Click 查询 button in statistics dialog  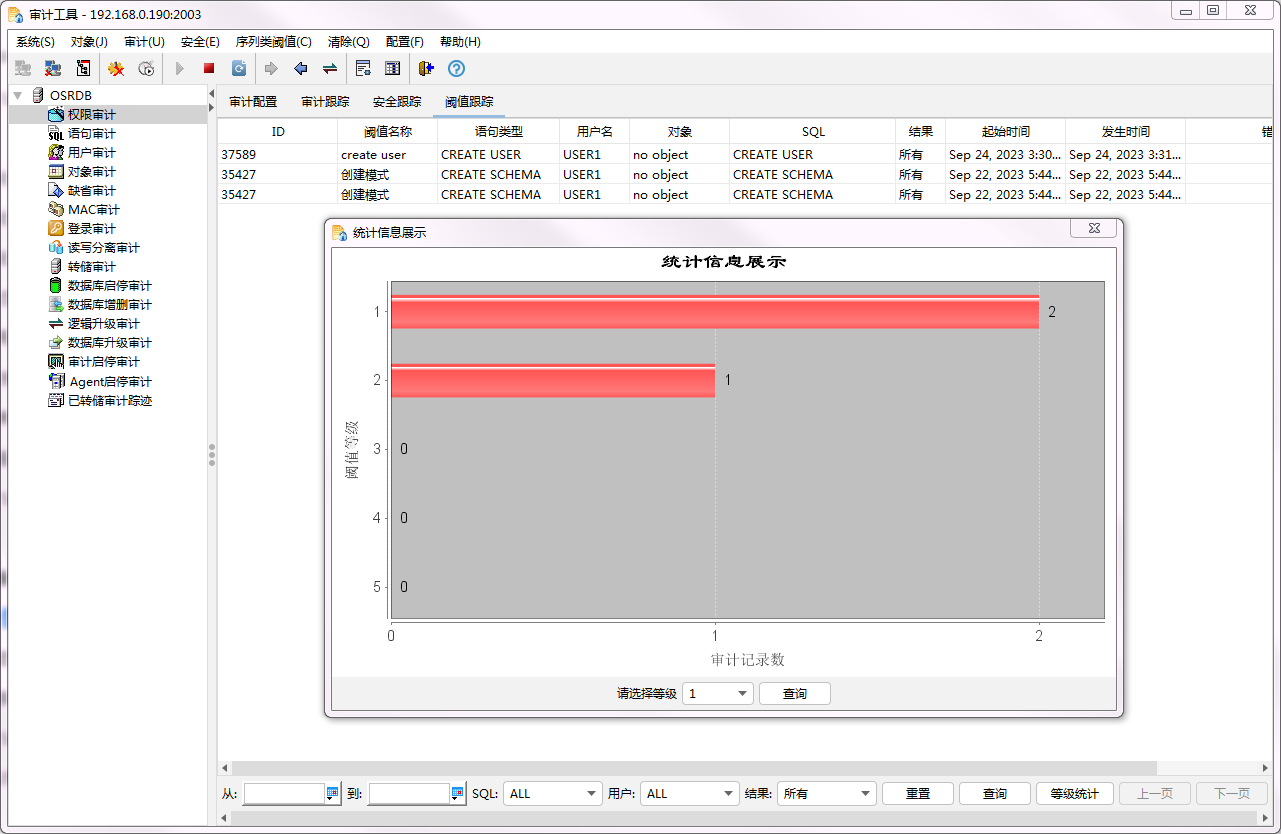coord(794,694)
